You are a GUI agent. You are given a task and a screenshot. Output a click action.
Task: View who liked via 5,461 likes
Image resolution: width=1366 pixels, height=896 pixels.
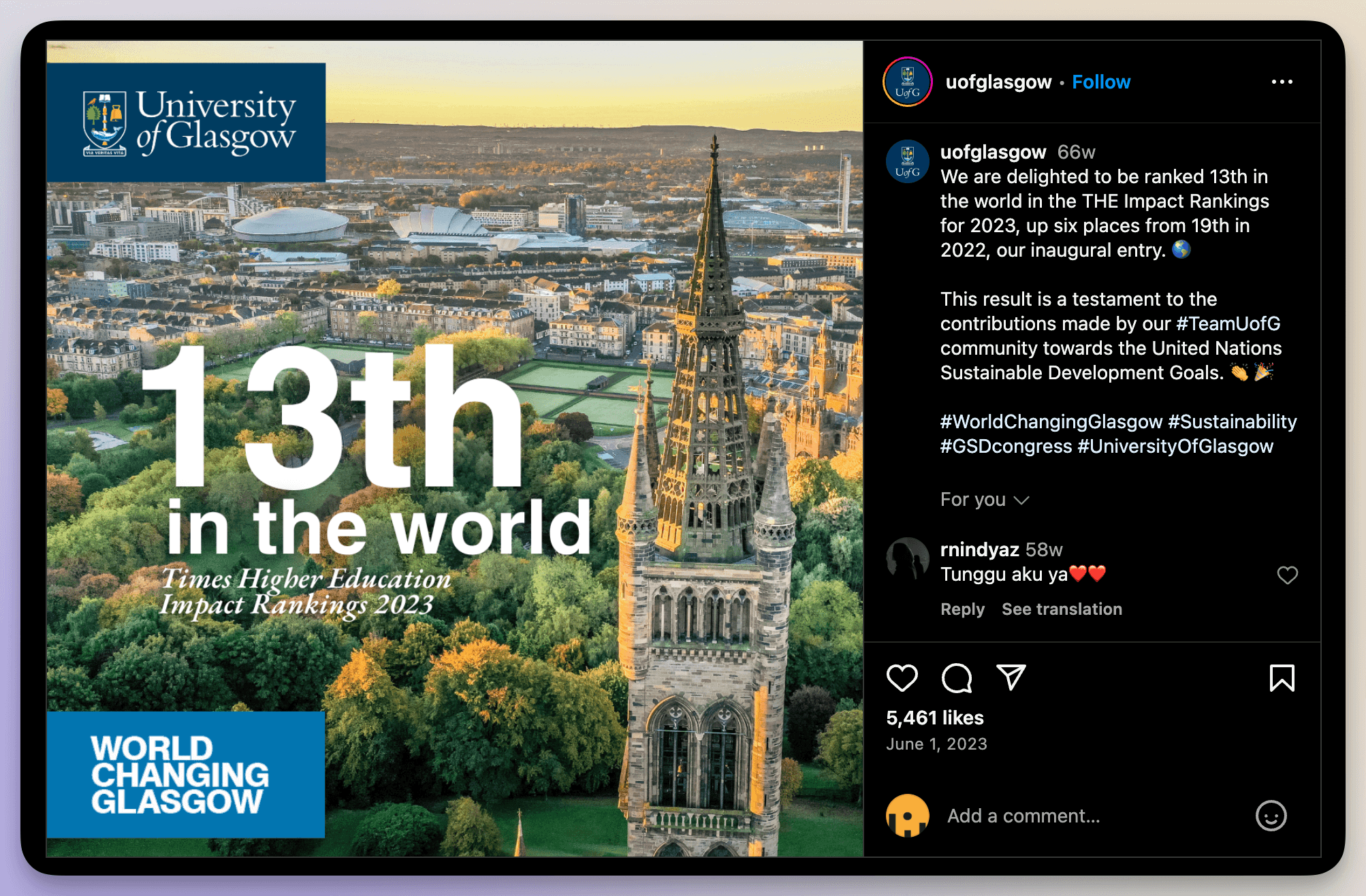click(x=935, y=718)
